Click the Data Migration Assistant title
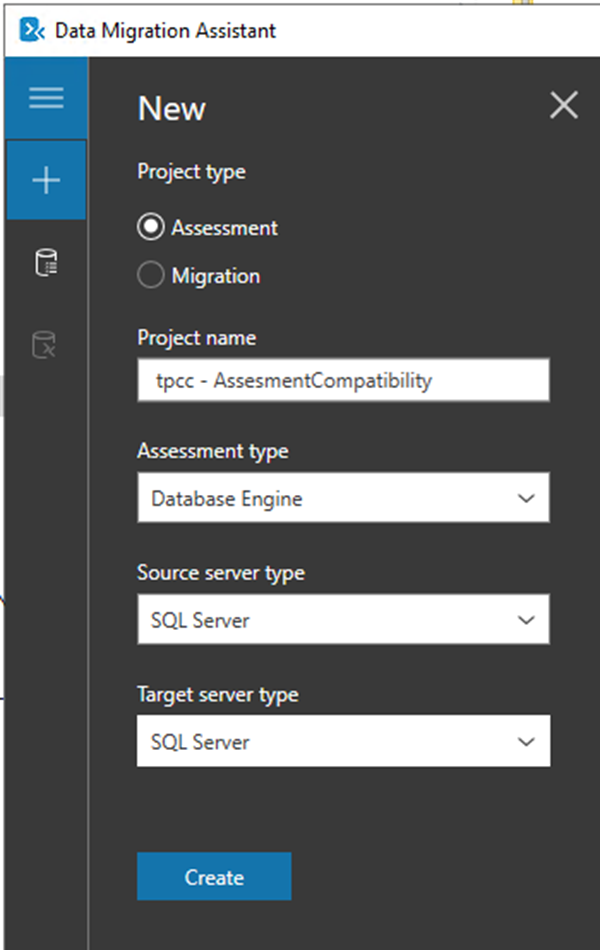This screenshot has width=600, height=950. [x=165, y=30]
